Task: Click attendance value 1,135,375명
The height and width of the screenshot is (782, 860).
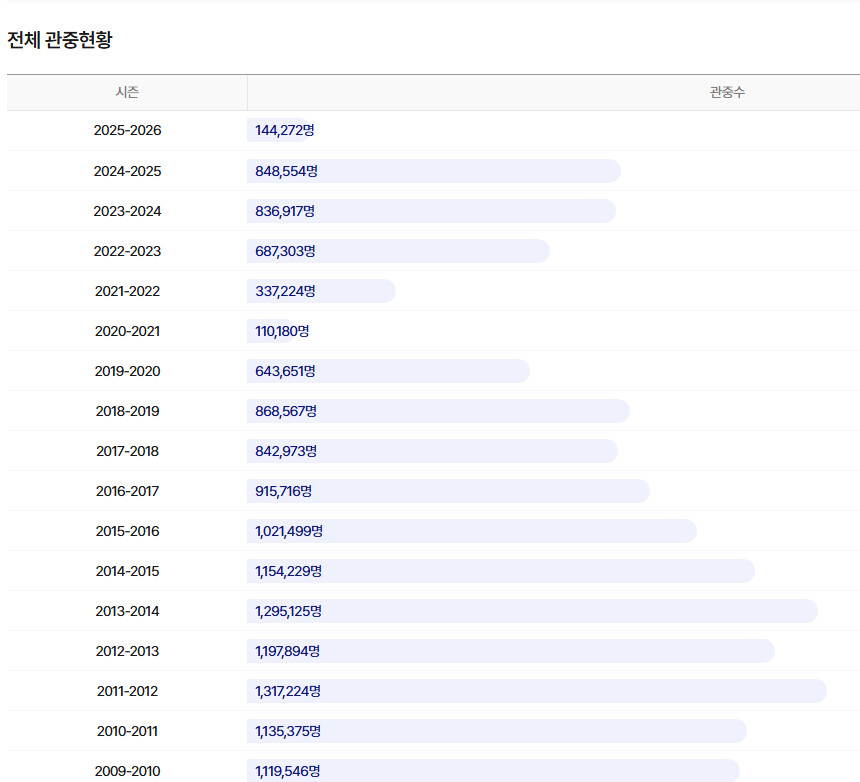Action: [x=288, y=732]
